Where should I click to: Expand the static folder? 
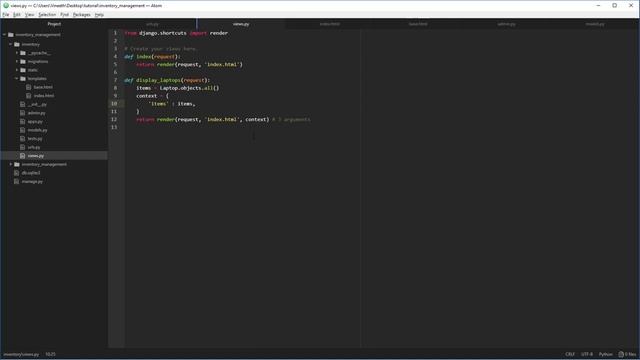(17, 70)
